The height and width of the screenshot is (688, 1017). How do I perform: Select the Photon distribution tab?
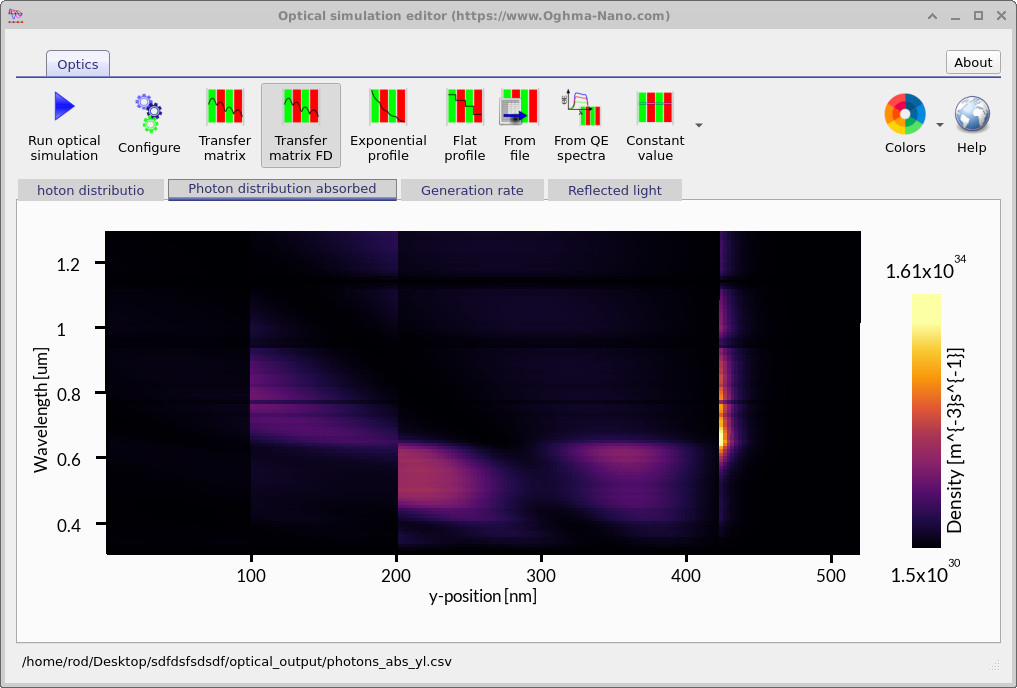[90, 189]
